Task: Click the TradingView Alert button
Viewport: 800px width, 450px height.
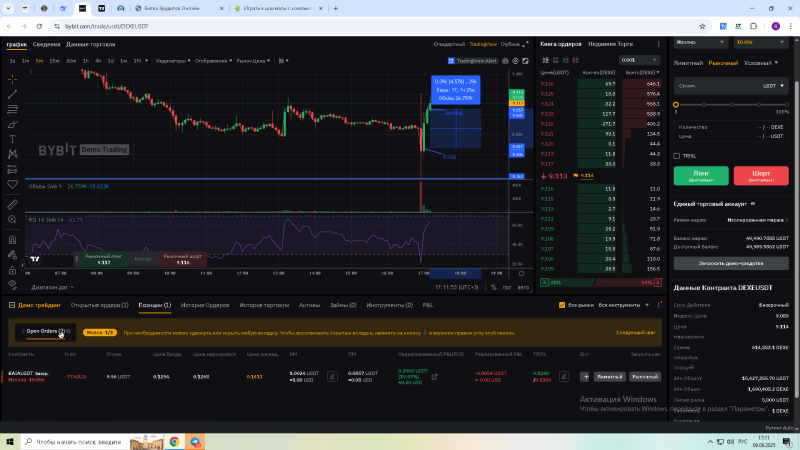Action: tap(472, 61)
